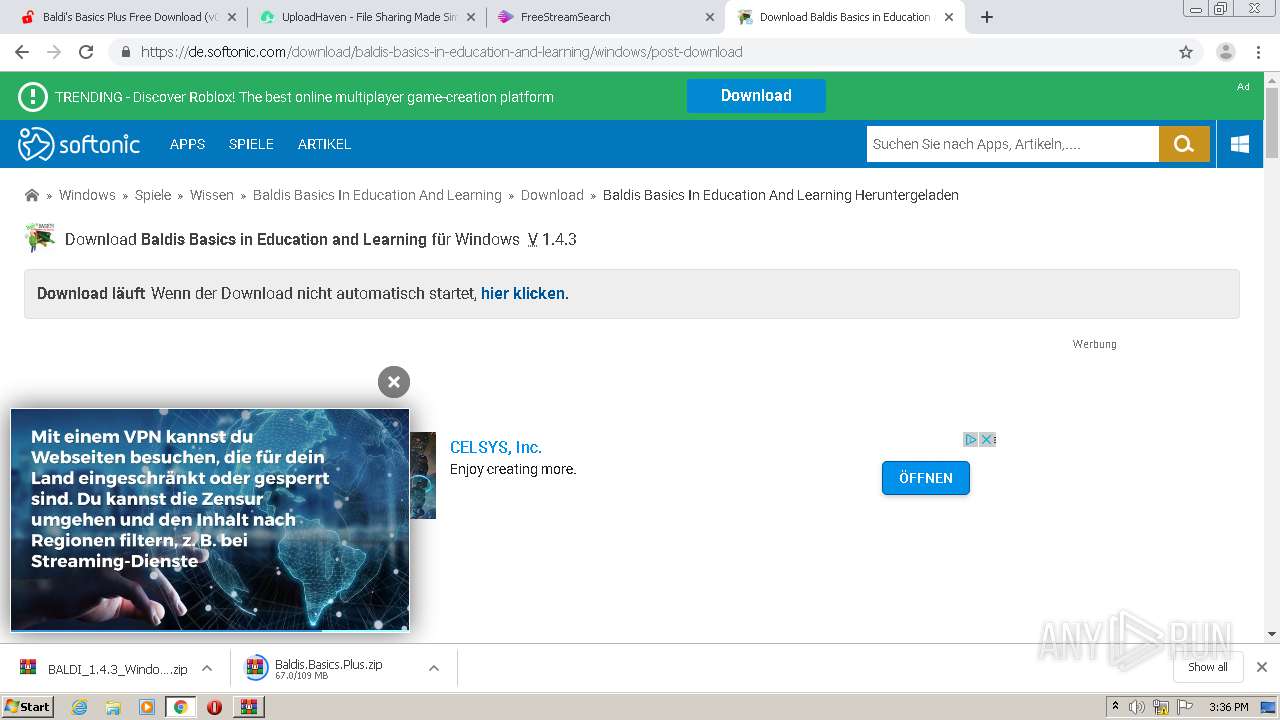This screenshot has height=720, width=1280.
Task: Reload the Softonic page
Action: [86, 52]
